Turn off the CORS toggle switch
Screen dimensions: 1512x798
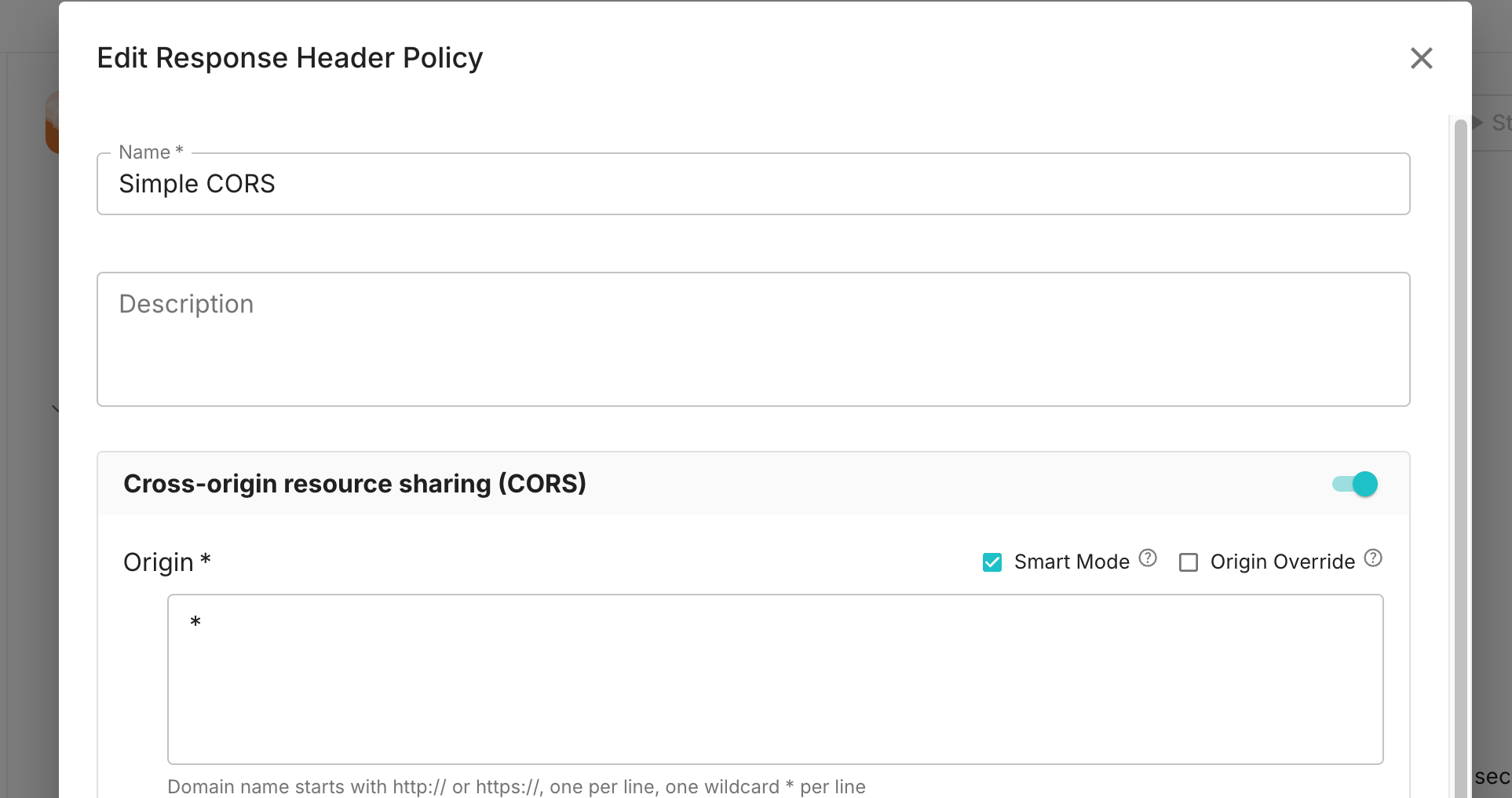click(1355, 484)
